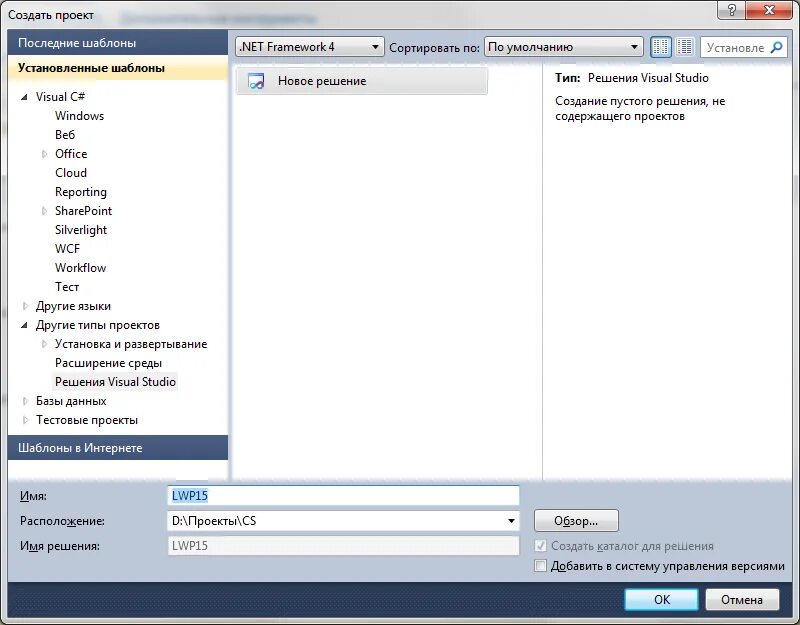Expand Другие языки node

pos(25,306)
